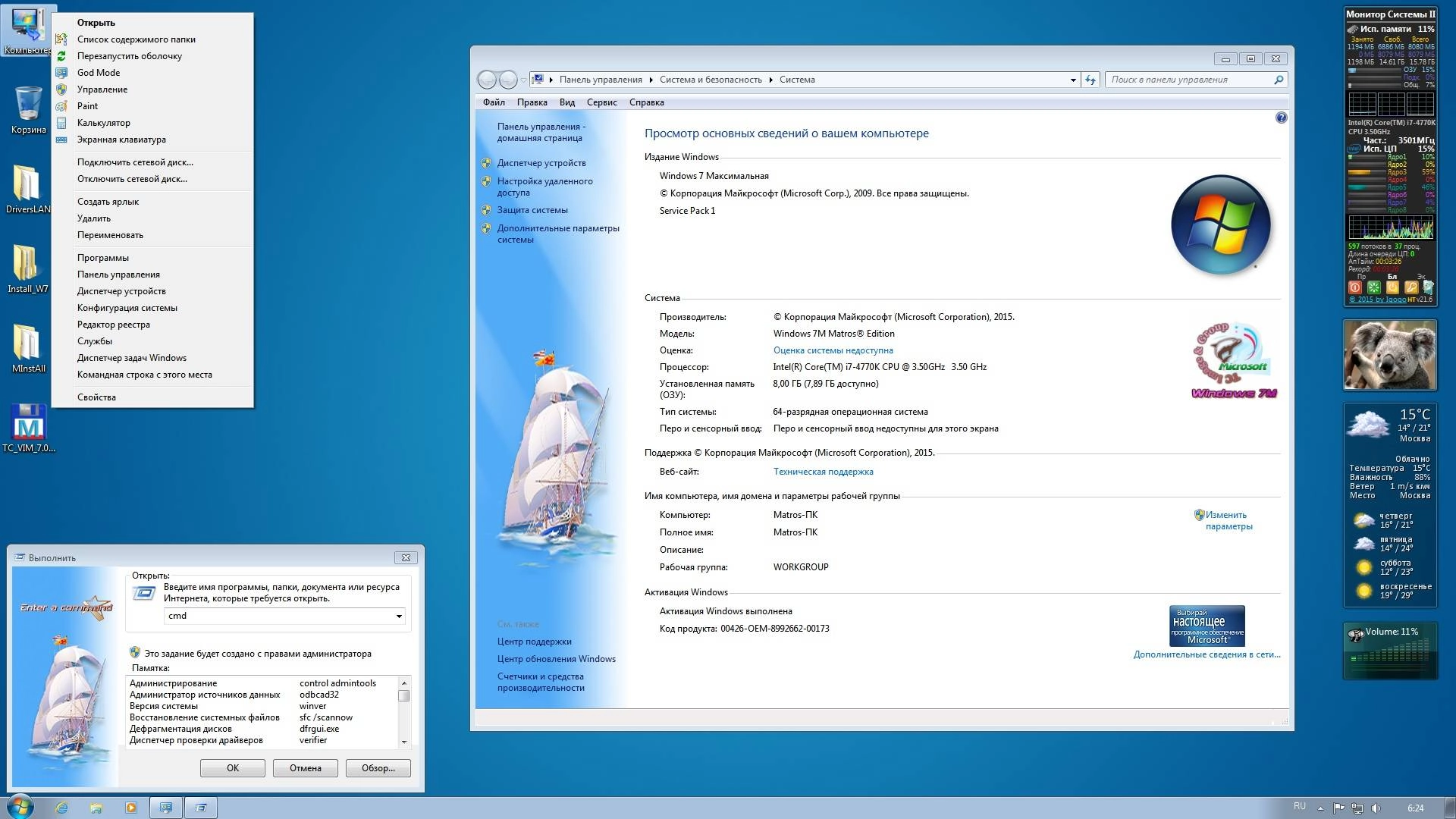Launch the TC_VIM_7.0 desktop shortcut
The width and height of the screenshot is (1456, 819).
click(x=28, y=428)
